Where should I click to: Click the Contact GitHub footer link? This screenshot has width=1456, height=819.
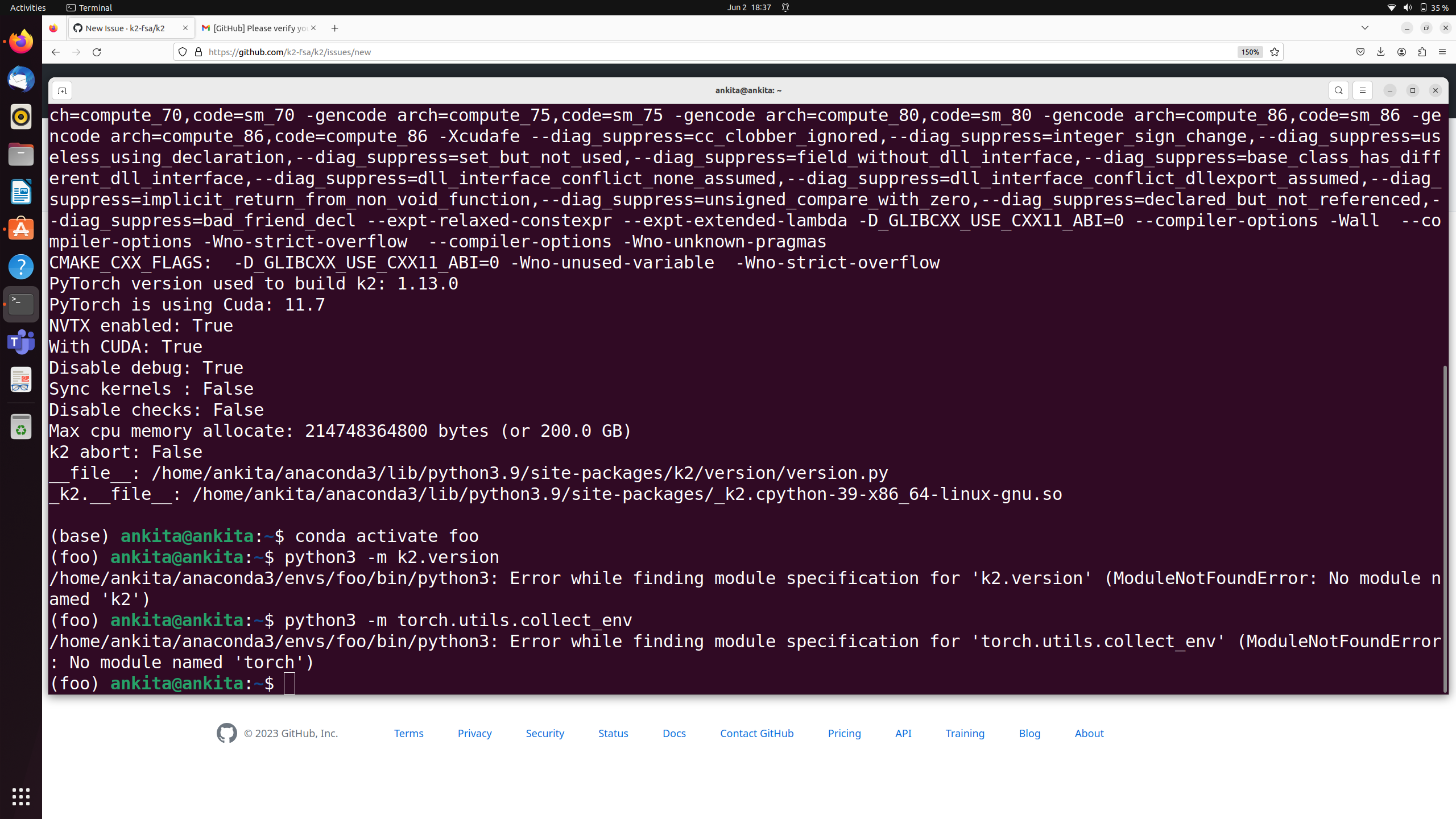pos(756,733)
